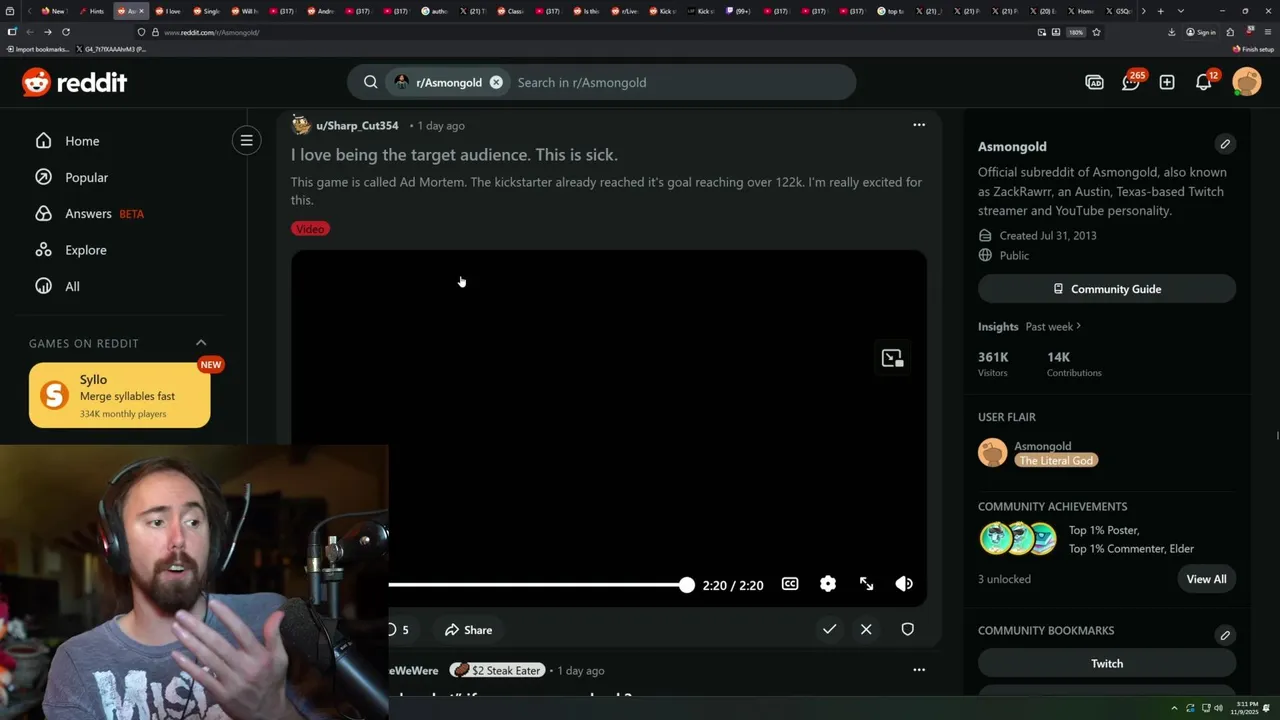The height and width of the screenshot is (720, 1280).
Task: Open chat with 265 unread messages
Action: point(1131,82)
